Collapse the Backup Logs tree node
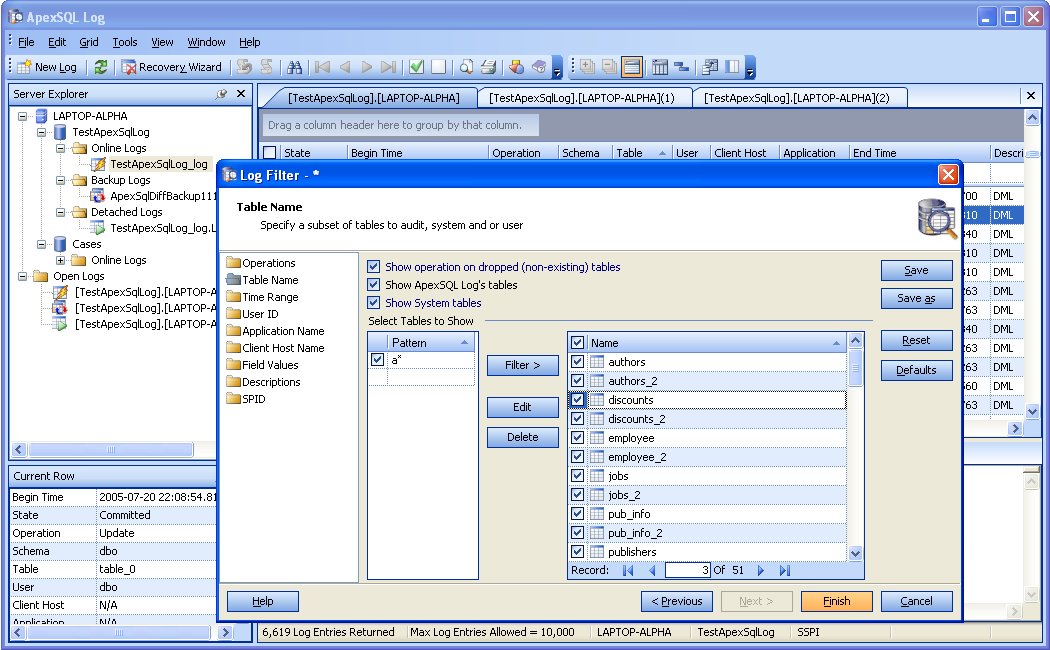Image resolution: width=1050 pixels, height=650 pixels. pos(62,180)
